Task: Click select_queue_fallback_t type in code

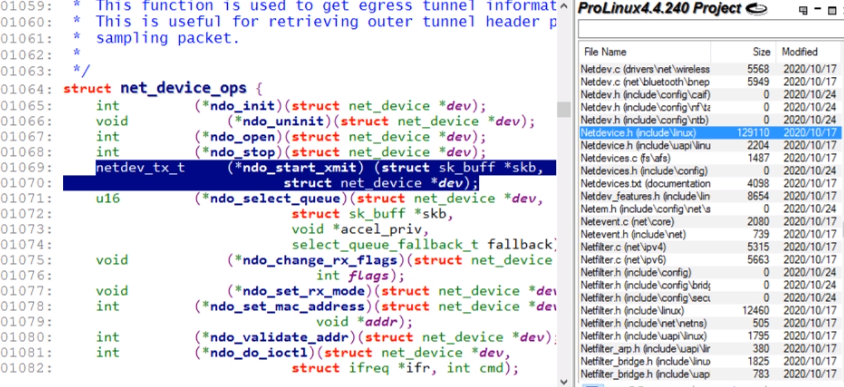Action: click(385, 245)
